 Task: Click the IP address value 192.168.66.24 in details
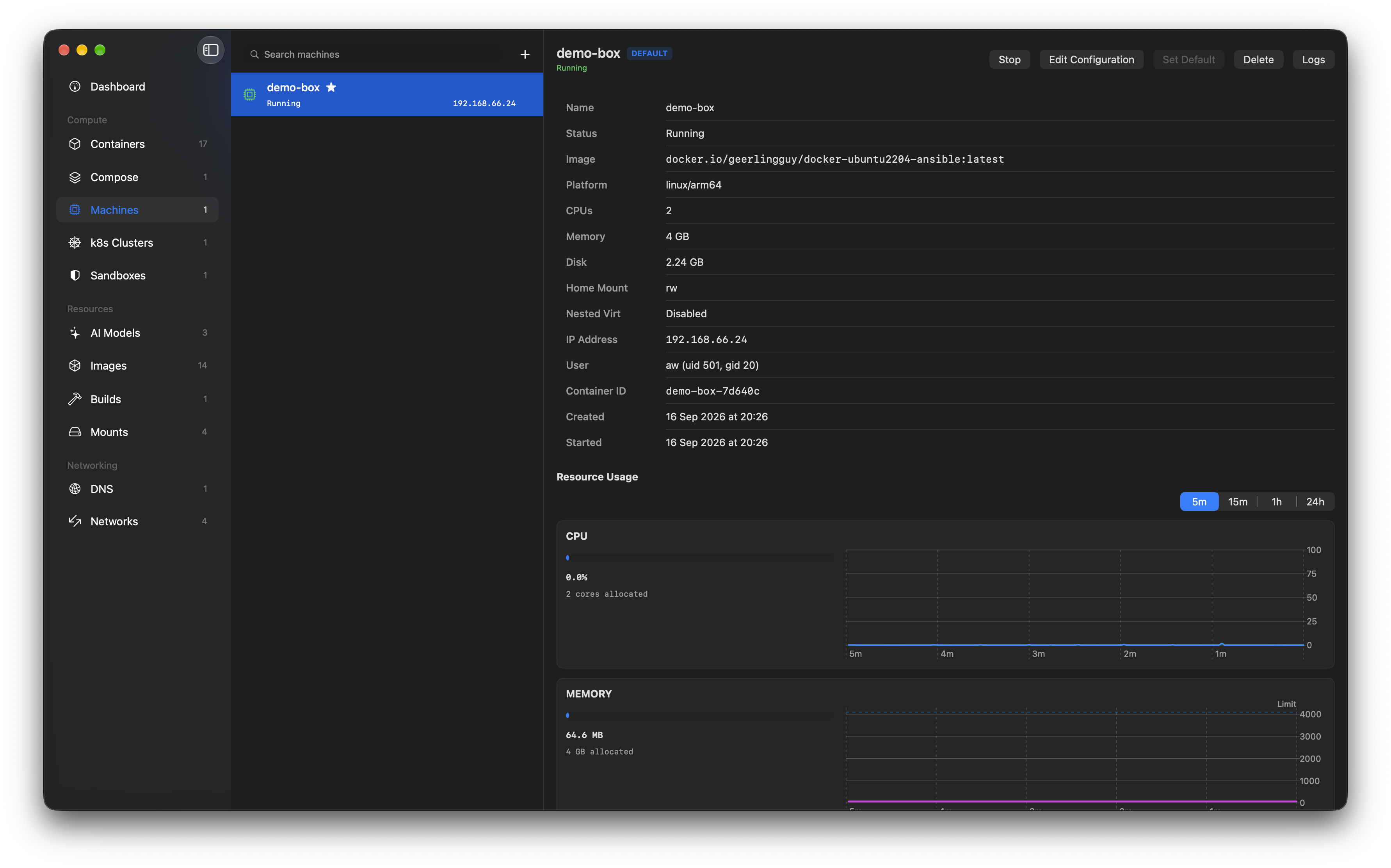point(707,339)
